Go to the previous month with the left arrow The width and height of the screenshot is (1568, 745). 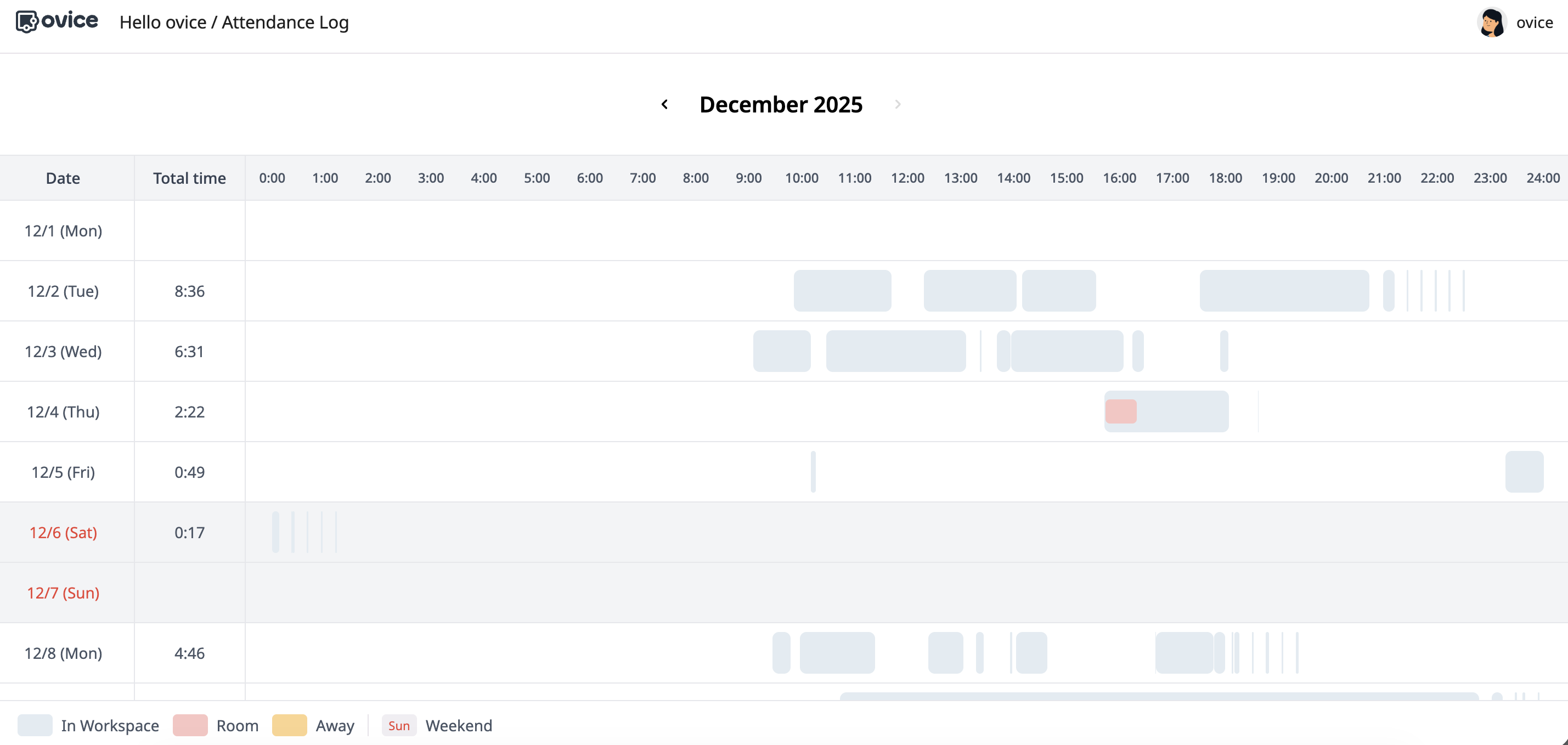665,104
